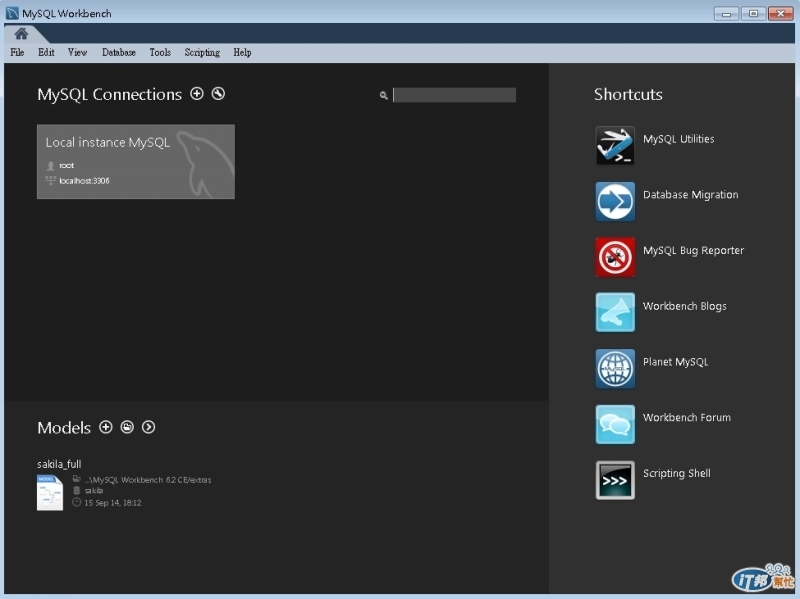800x599 pixels.
Task: Click the MySQL Bug Reporter label
Action: pos(693,251)
